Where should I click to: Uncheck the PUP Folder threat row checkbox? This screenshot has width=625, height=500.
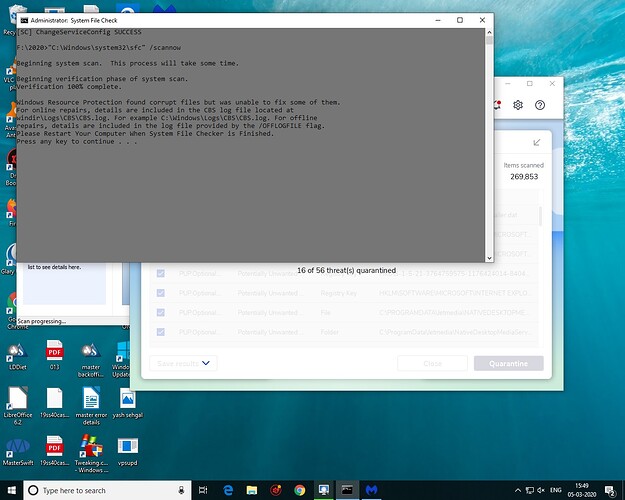tap(158, 331)
